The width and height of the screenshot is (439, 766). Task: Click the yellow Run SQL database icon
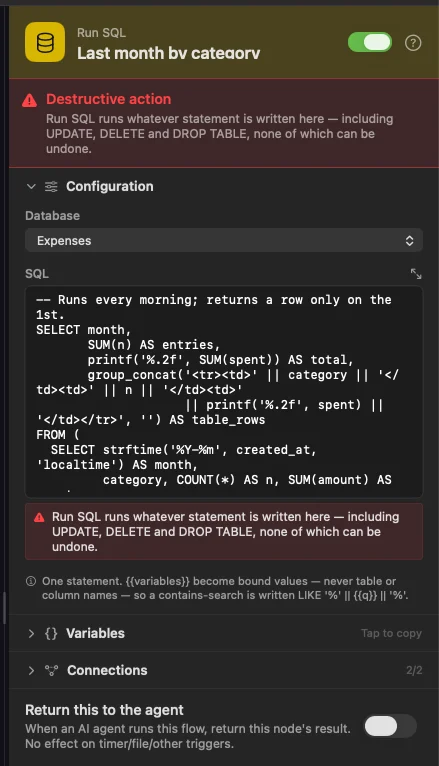[45, 42]
